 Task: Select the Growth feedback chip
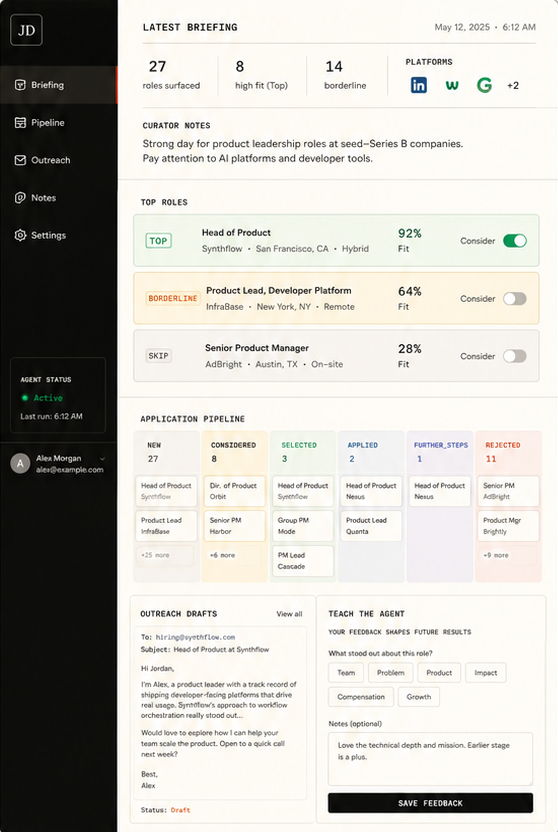[418, 697]
